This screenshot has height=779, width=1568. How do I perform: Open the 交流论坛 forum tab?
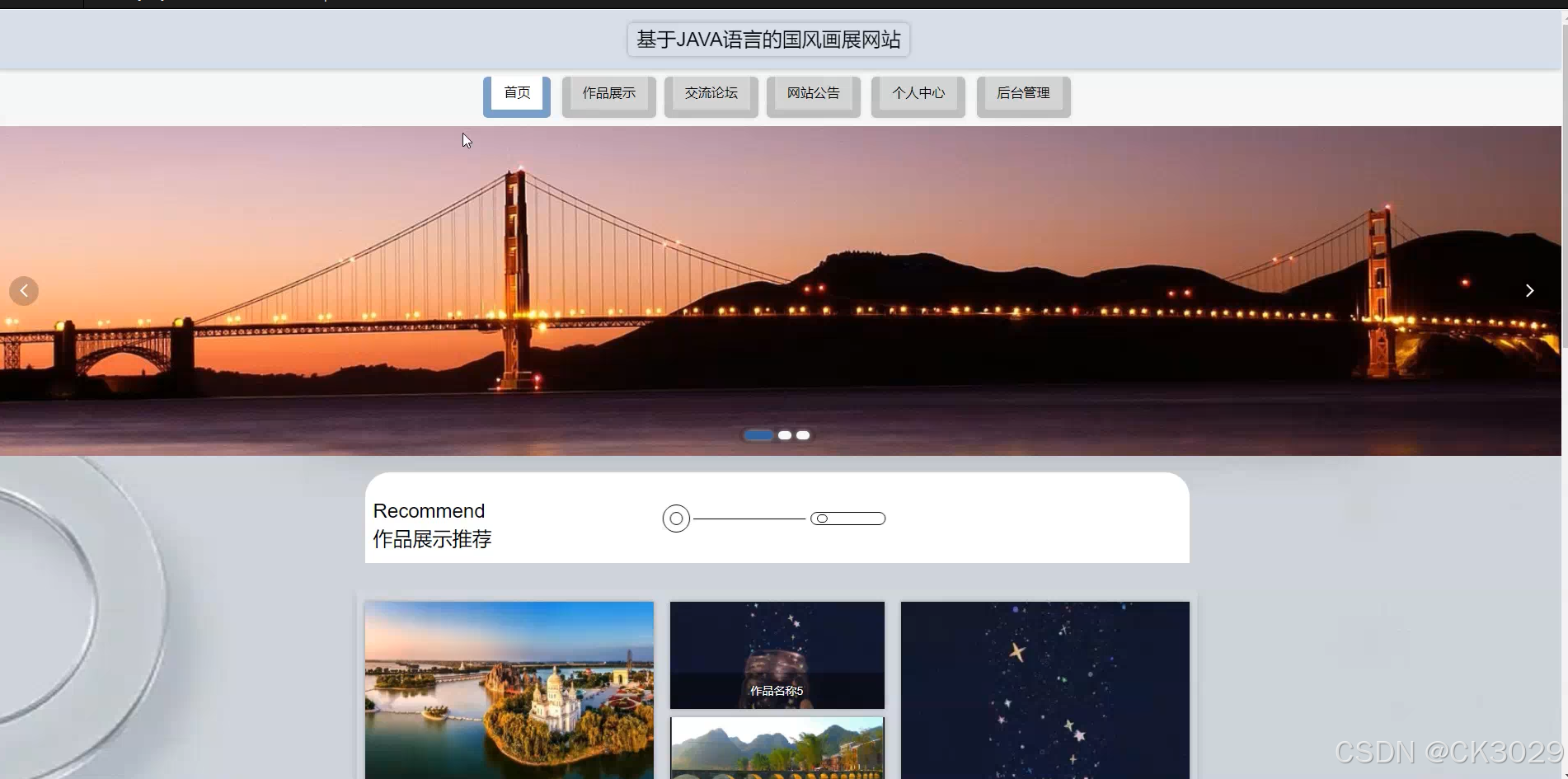pyautogui.click(x=711, y=96)
